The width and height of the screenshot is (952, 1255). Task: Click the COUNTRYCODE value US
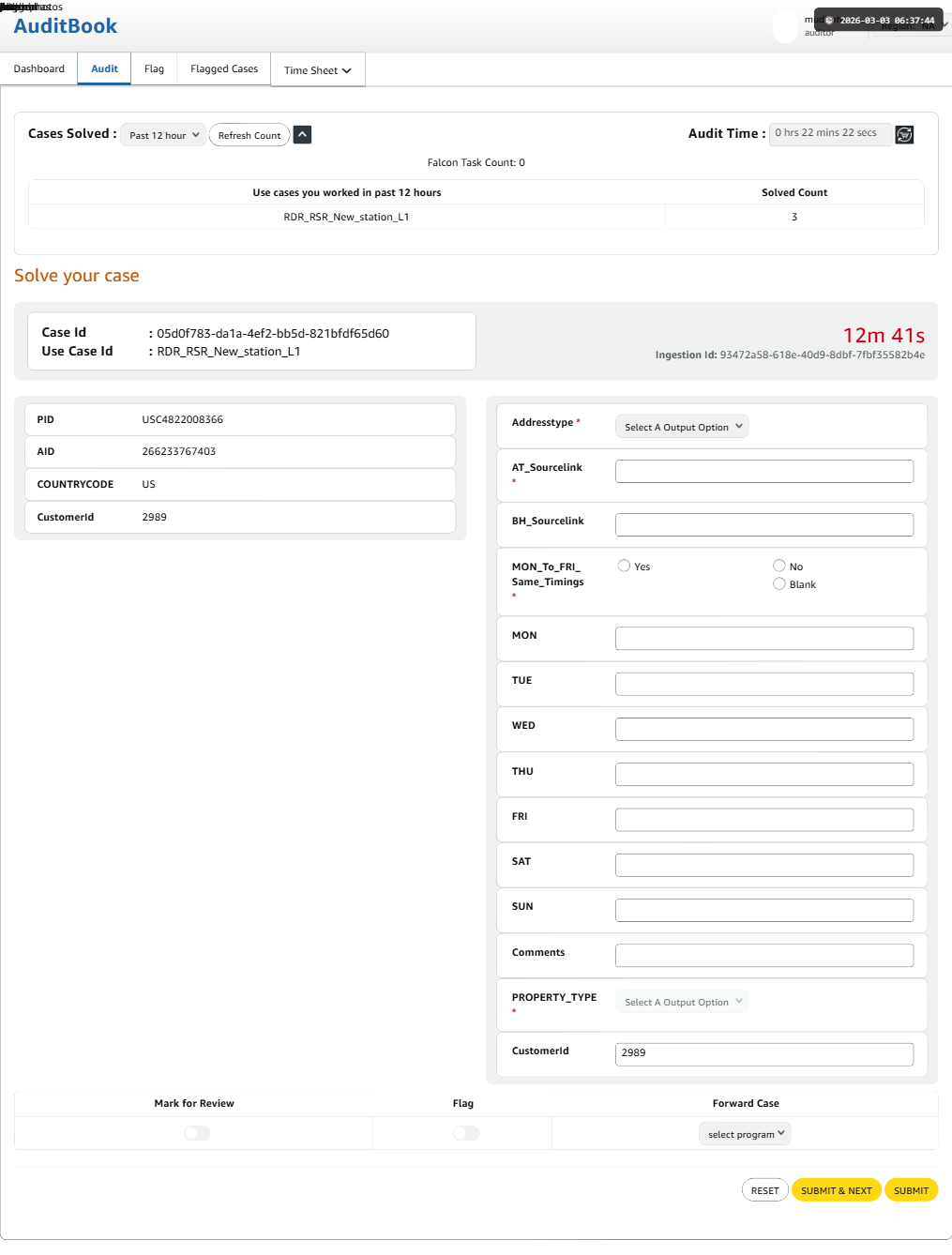(149, 484)
